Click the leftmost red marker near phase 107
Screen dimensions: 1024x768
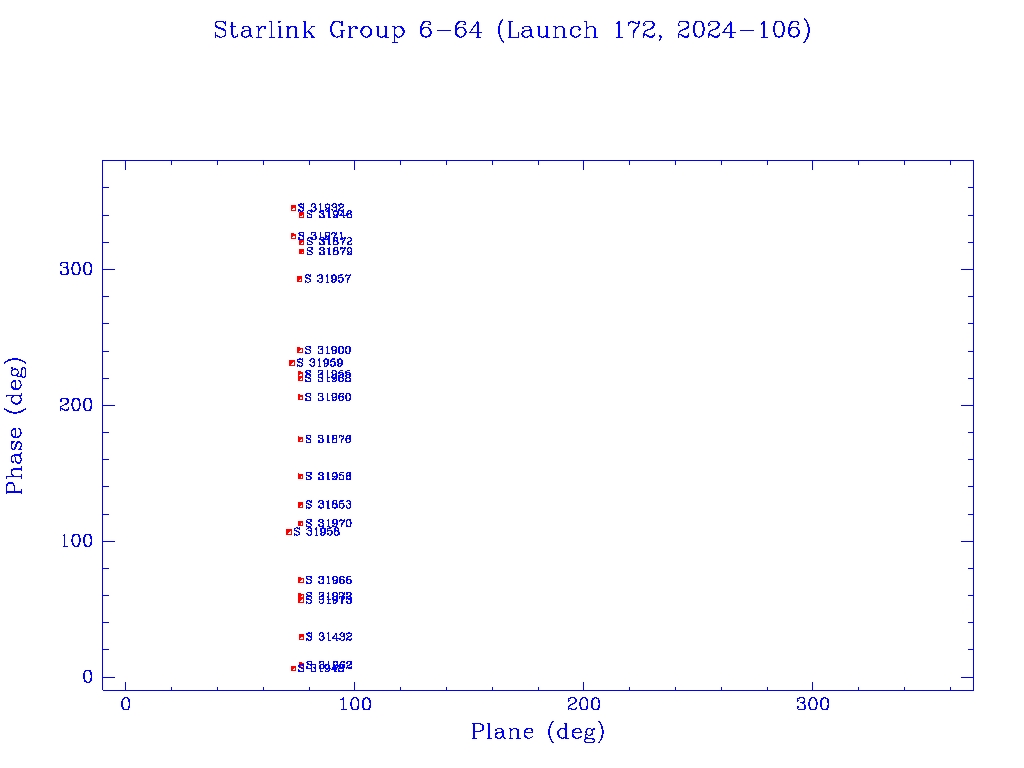289,532
